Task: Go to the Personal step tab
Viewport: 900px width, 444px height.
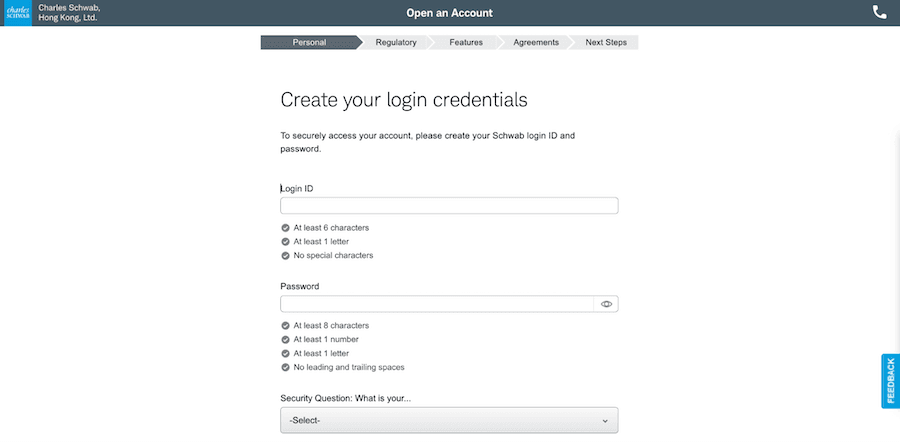Action: [x=309, y=43]
